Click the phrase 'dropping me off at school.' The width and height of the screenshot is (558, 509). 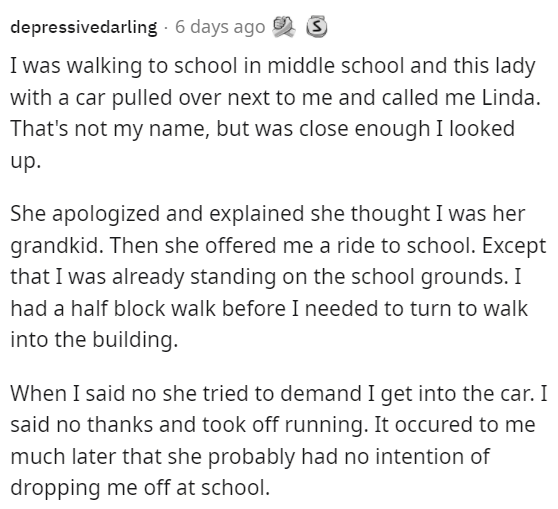(x=140, y=488)
